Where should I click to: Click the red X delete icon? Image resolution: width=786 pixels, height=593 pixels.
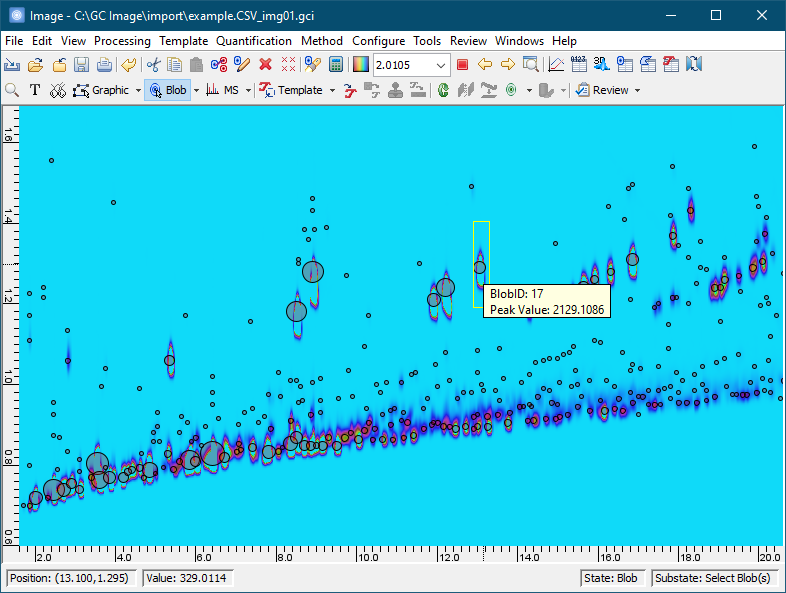(x=265, y=65)
